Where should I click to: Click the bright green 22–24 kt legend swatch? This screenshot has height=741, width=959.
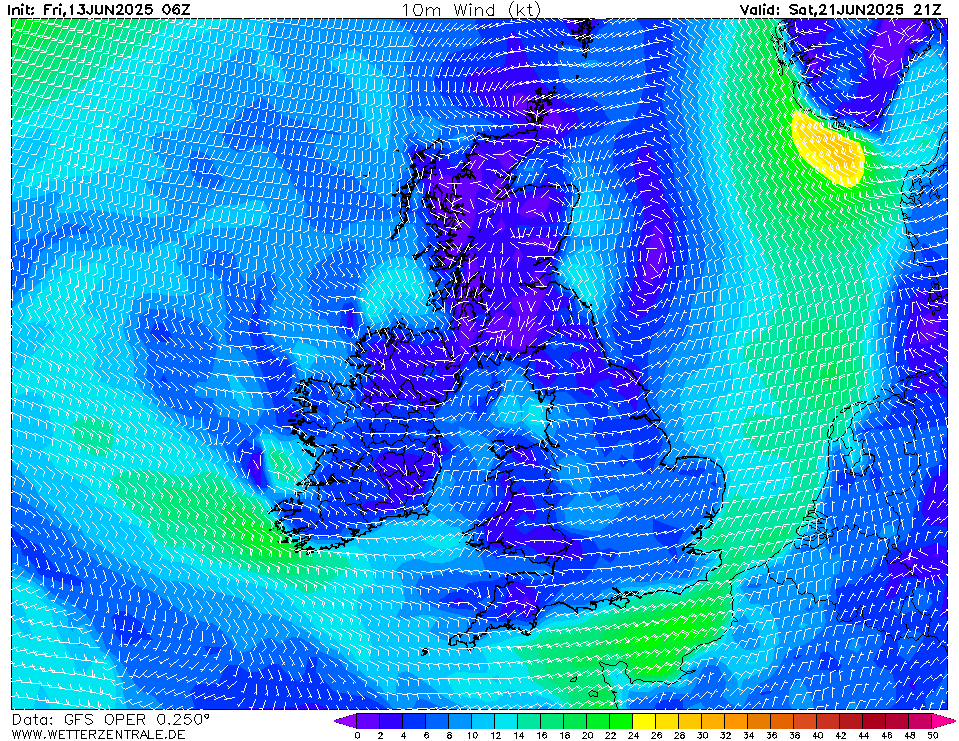click(621, 720)
